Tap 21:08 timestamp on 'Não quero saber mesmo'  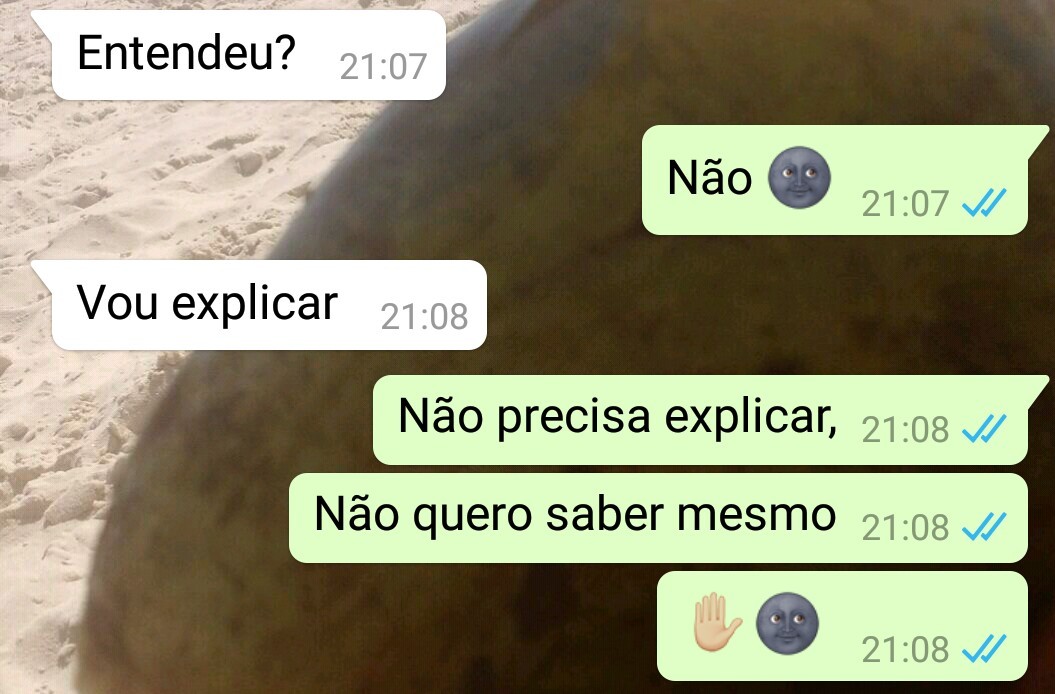pyautogui.click(x=905, y=527)
